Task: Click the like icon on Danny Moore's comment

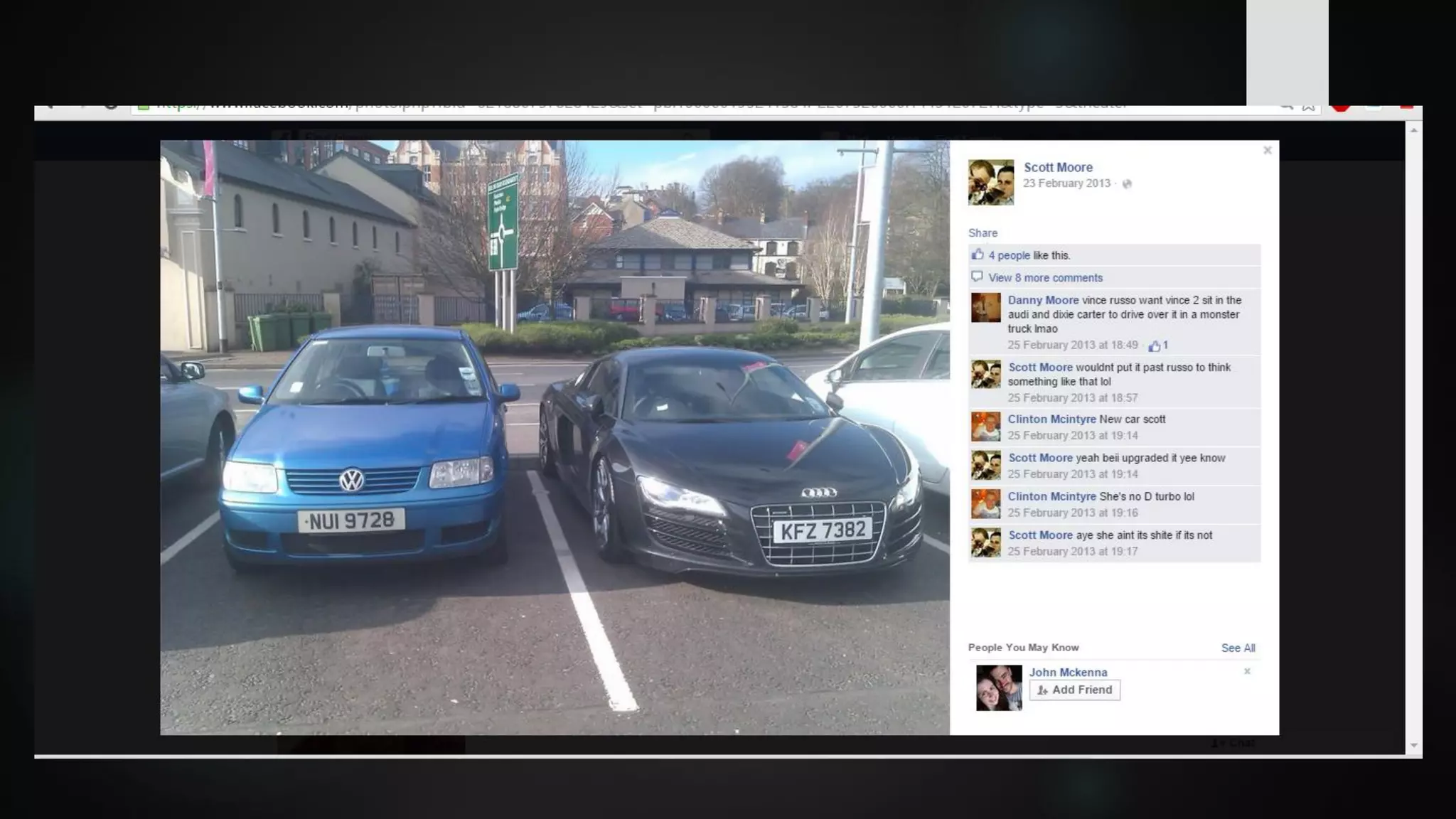Action: [x=1155, y=346]
